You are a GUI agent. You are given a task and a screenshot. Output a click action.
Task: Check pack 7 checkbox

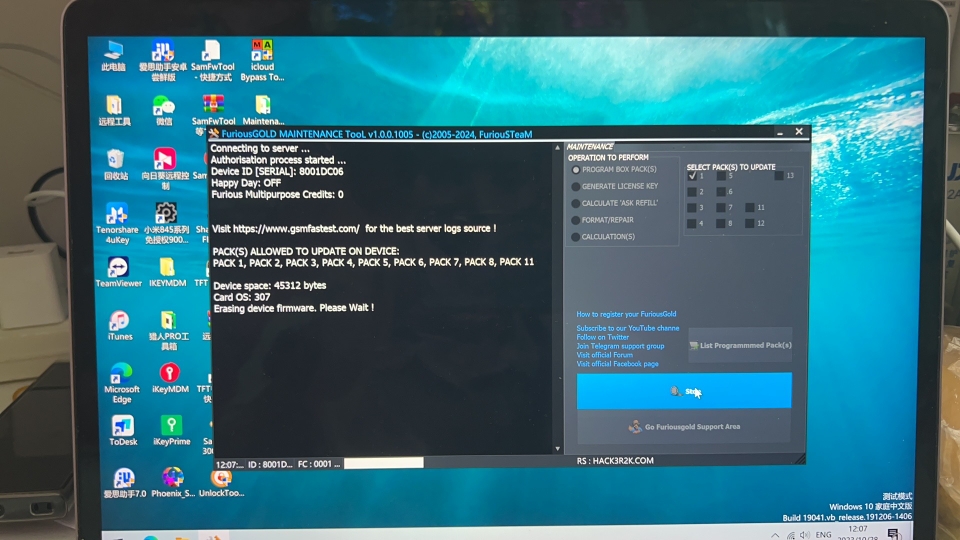[x=721, y=208]
